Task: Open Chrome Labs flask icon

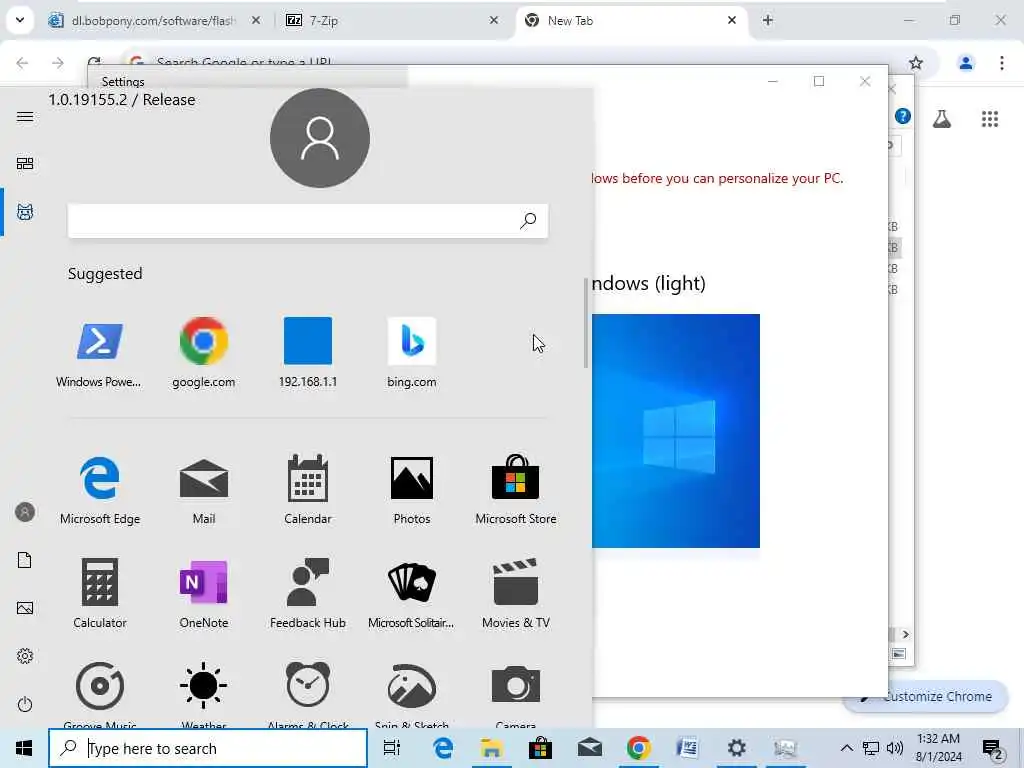Action: coord(942,119)
